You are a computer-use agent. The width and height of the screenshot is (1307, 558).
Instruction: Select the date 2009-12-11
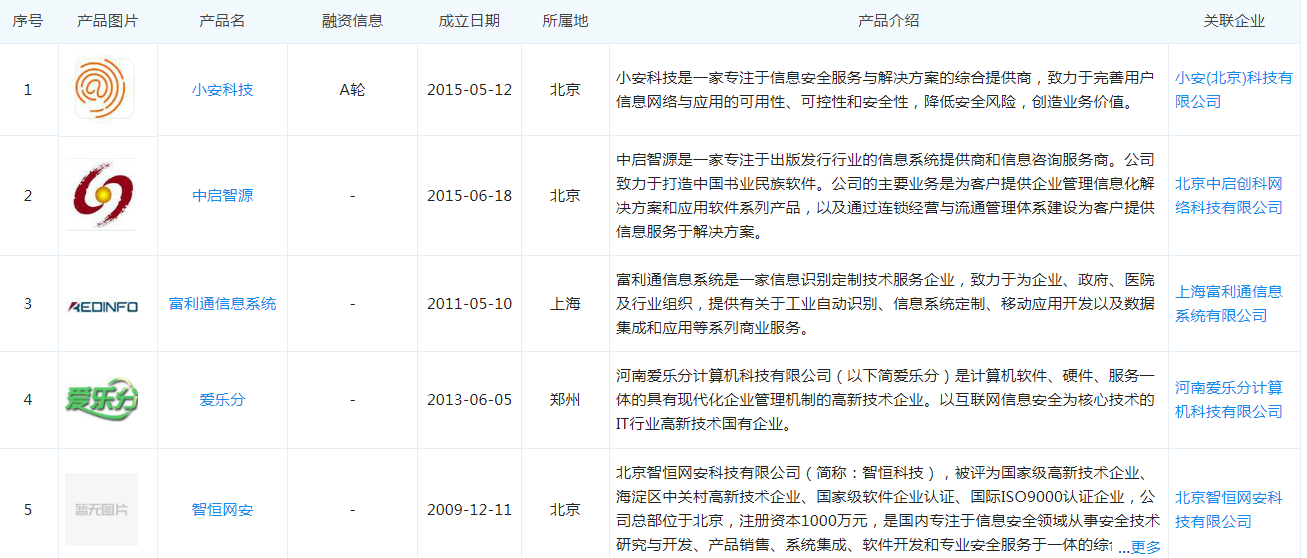point(469,509)
